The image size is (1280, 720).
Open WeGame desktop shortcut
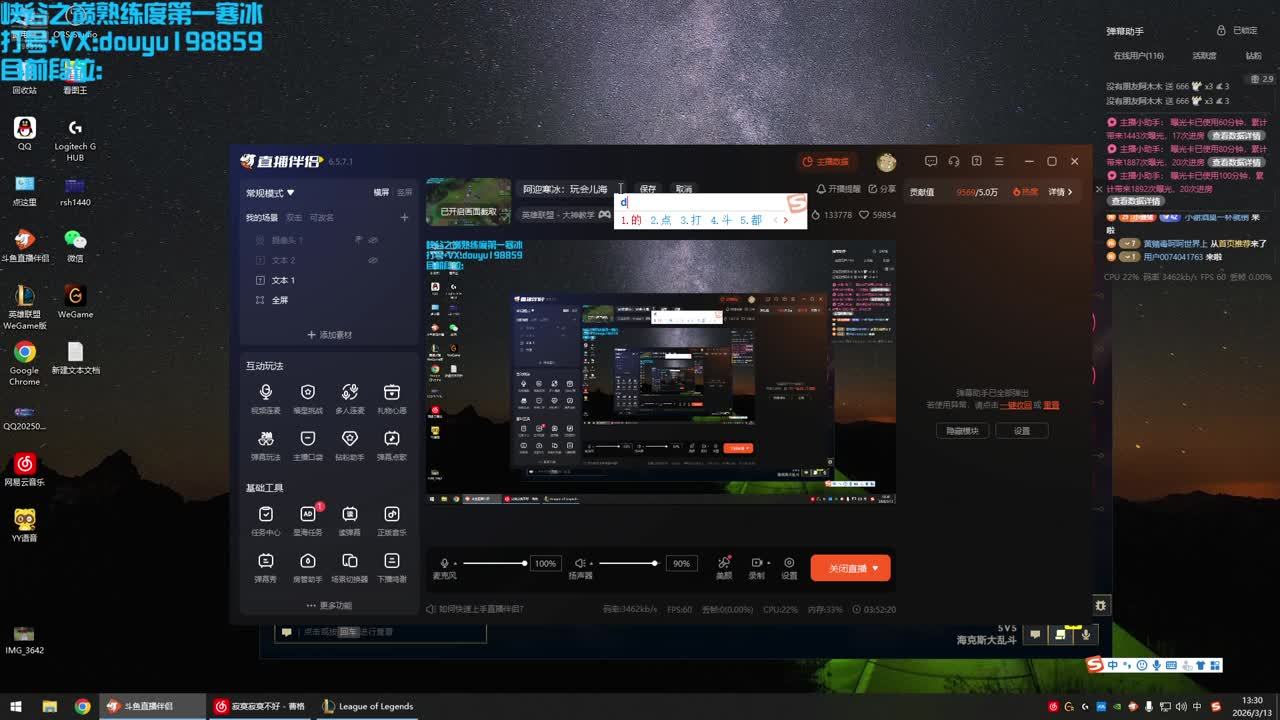coord(75,302)
